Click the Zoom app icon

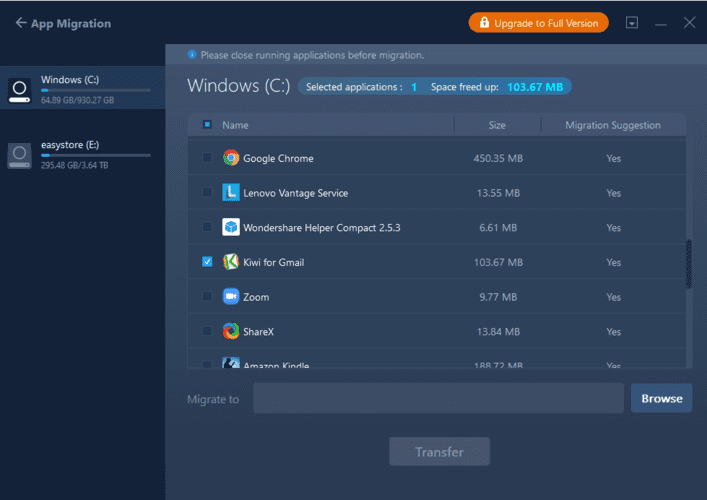231,297
